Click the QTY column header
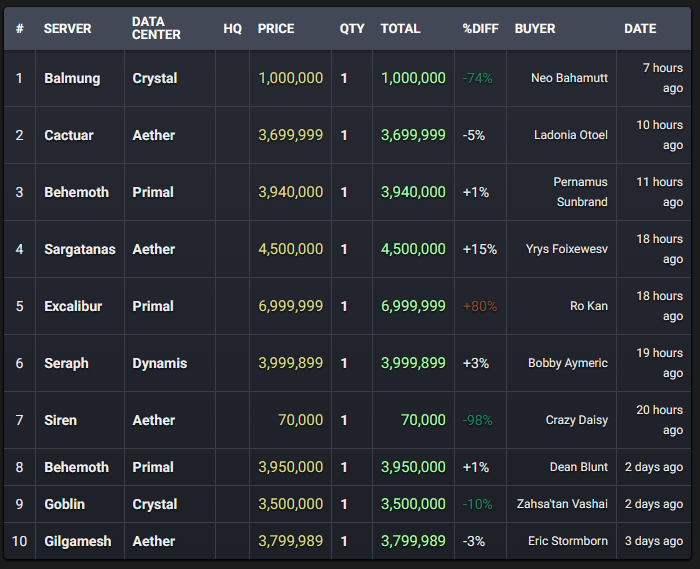This screenshot has height=569, width=700. point(352,29)
